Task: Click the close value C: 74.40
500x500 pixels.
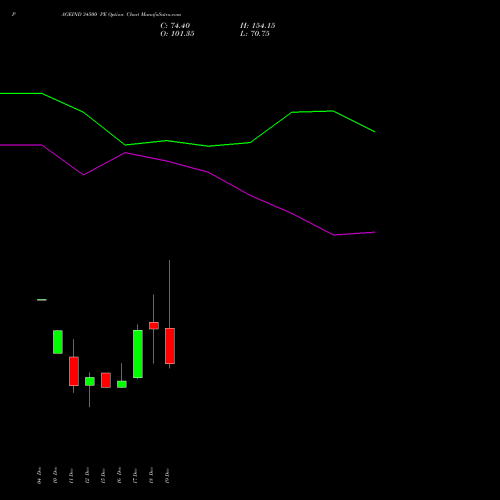Action: pyautogui.click(x=175, y=26)
